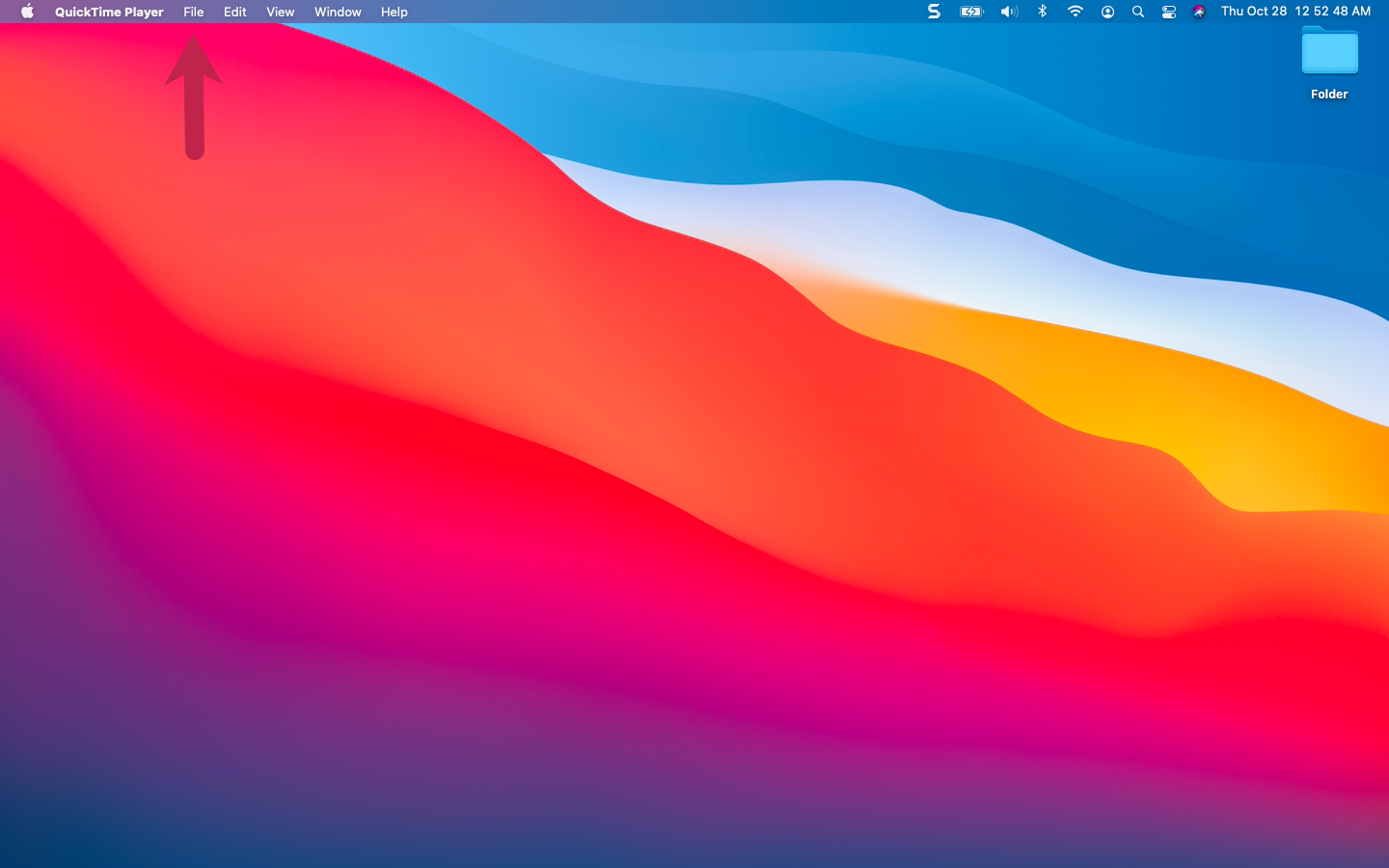Image resolution: width=1389 pixels, height=868 pixels.
Task: Open Spotlight search from the menu bar
Action: [1138, 12]
